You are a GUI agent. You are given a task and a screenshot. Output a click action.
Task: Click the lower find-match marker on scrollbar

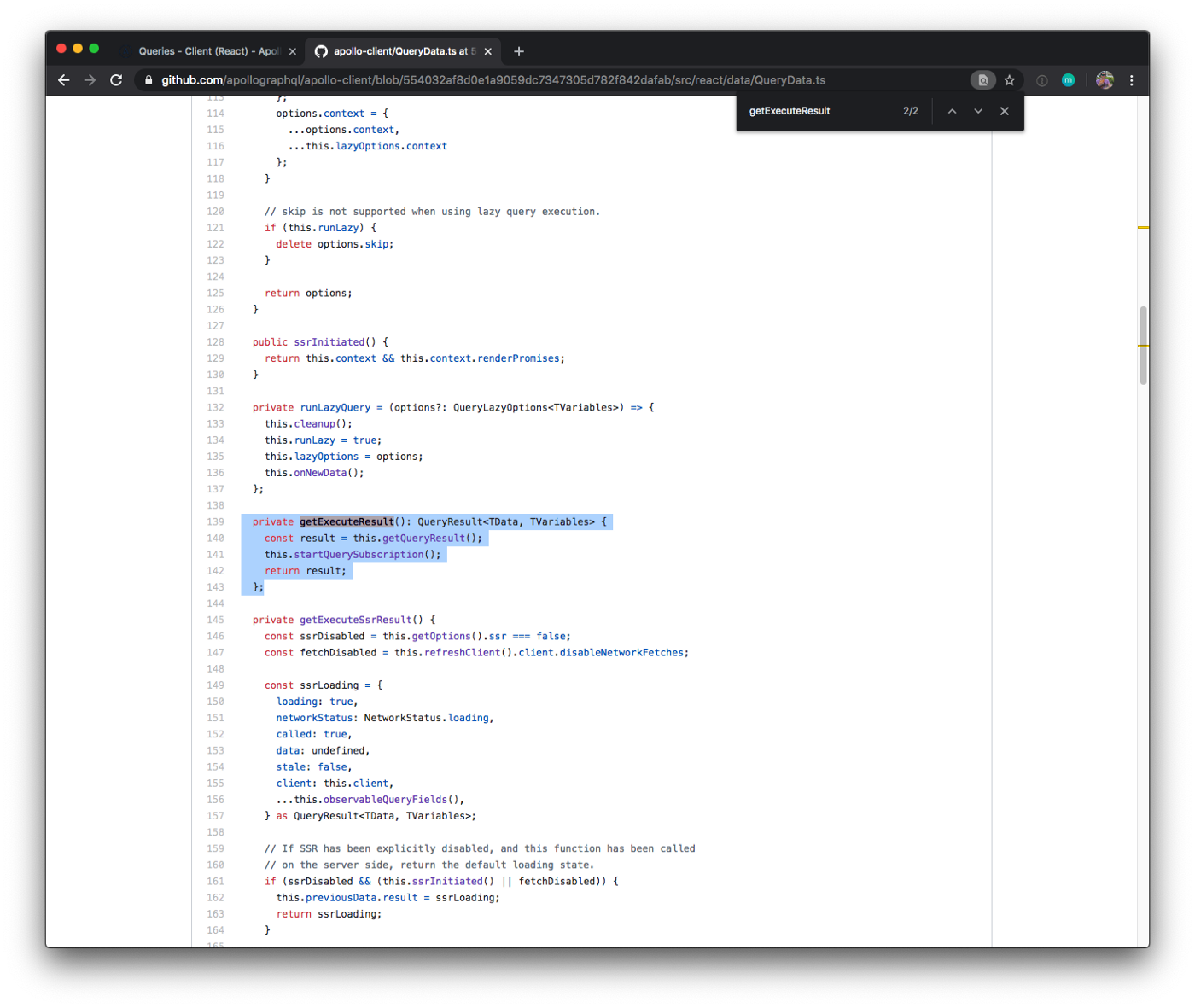click(x=1143, y=346)
